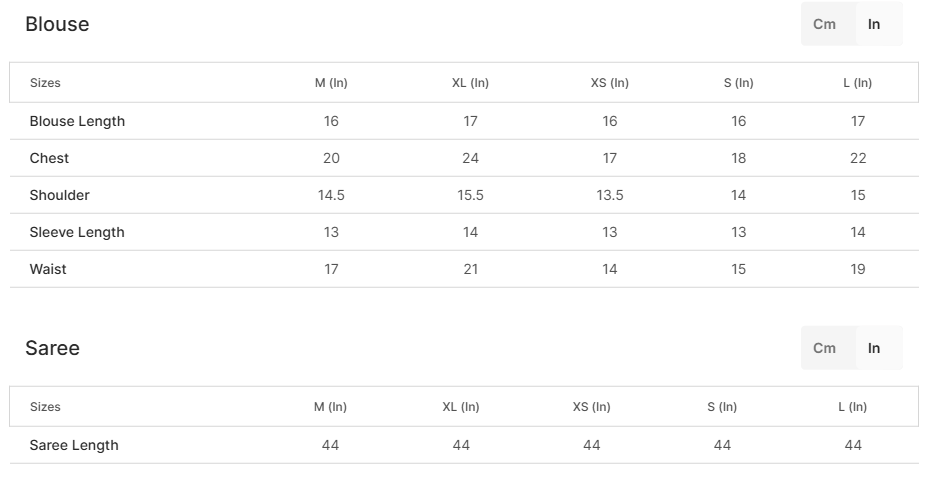The width and height of the screenshot is (931, 484).
Task: Click Chest value 24 for size XL
Action: [x=470, y=158]
